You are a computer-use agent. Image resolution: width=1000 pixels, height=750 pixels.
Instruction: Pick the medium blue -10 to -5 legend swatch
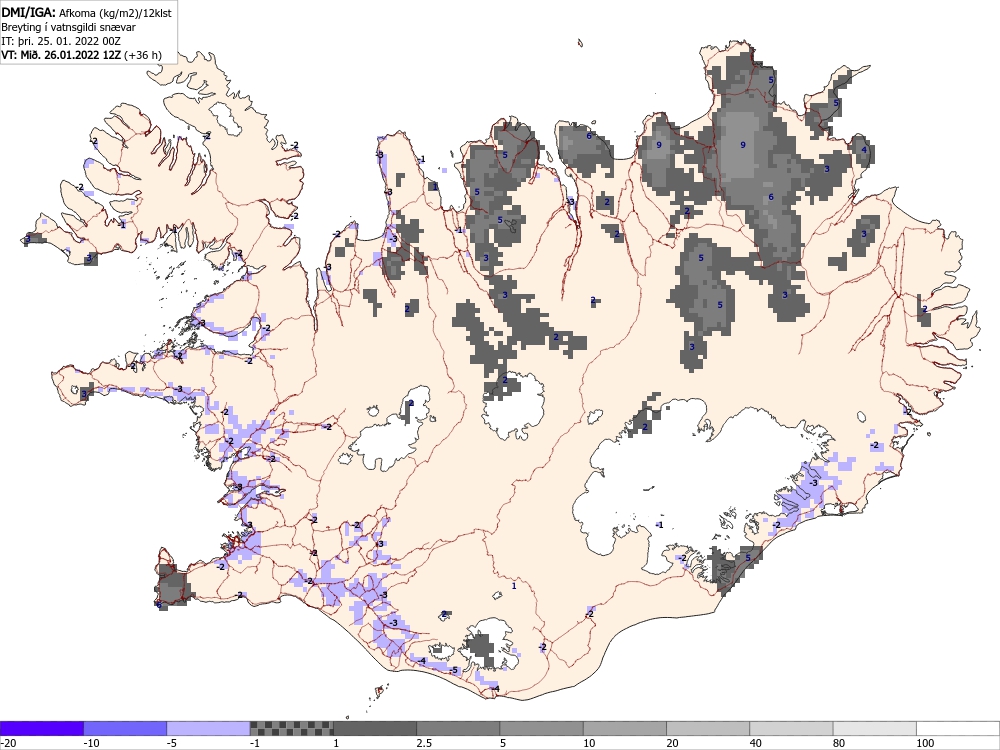point(125,728)
